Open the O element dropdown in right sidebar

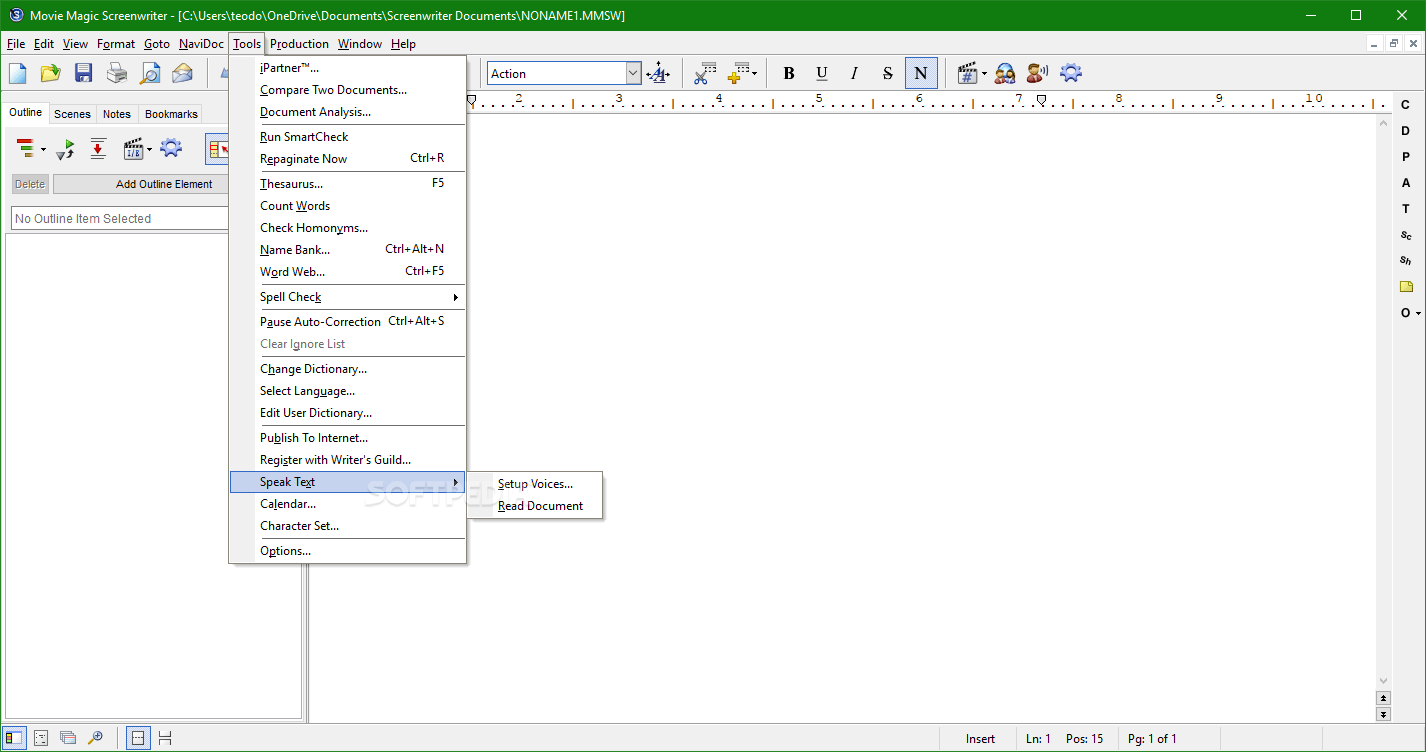point(1405,313)
